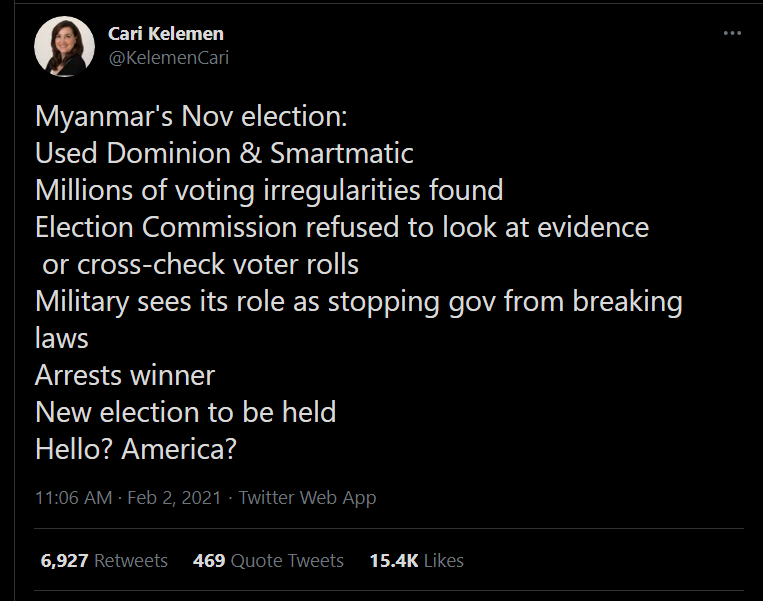Viewport: 763px width, 601px height.
Task: Click Cari Kelemen's profile avatar photo
Action: click(x=65, y=46)
